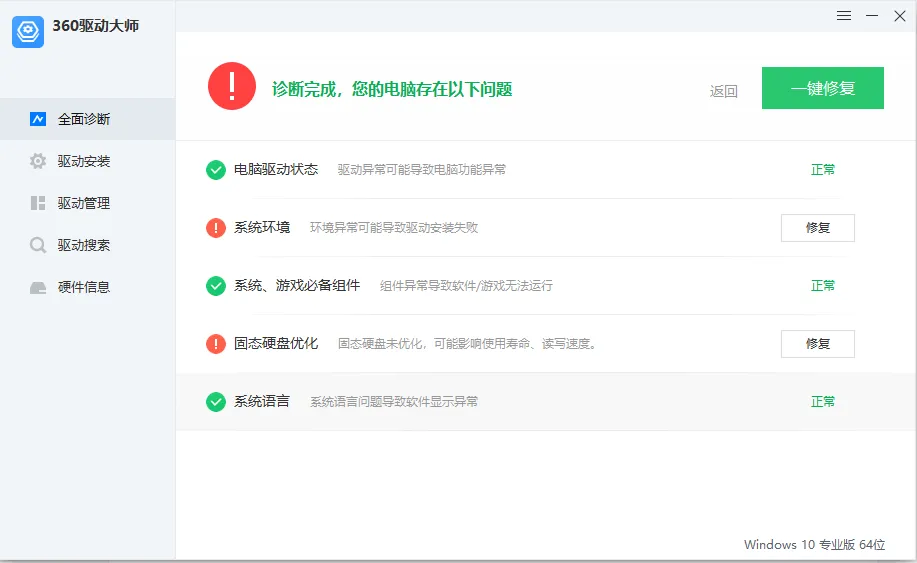The image size is (917, 563).
Task: Click the 一键修复 green button
Action: coord(822,88)
